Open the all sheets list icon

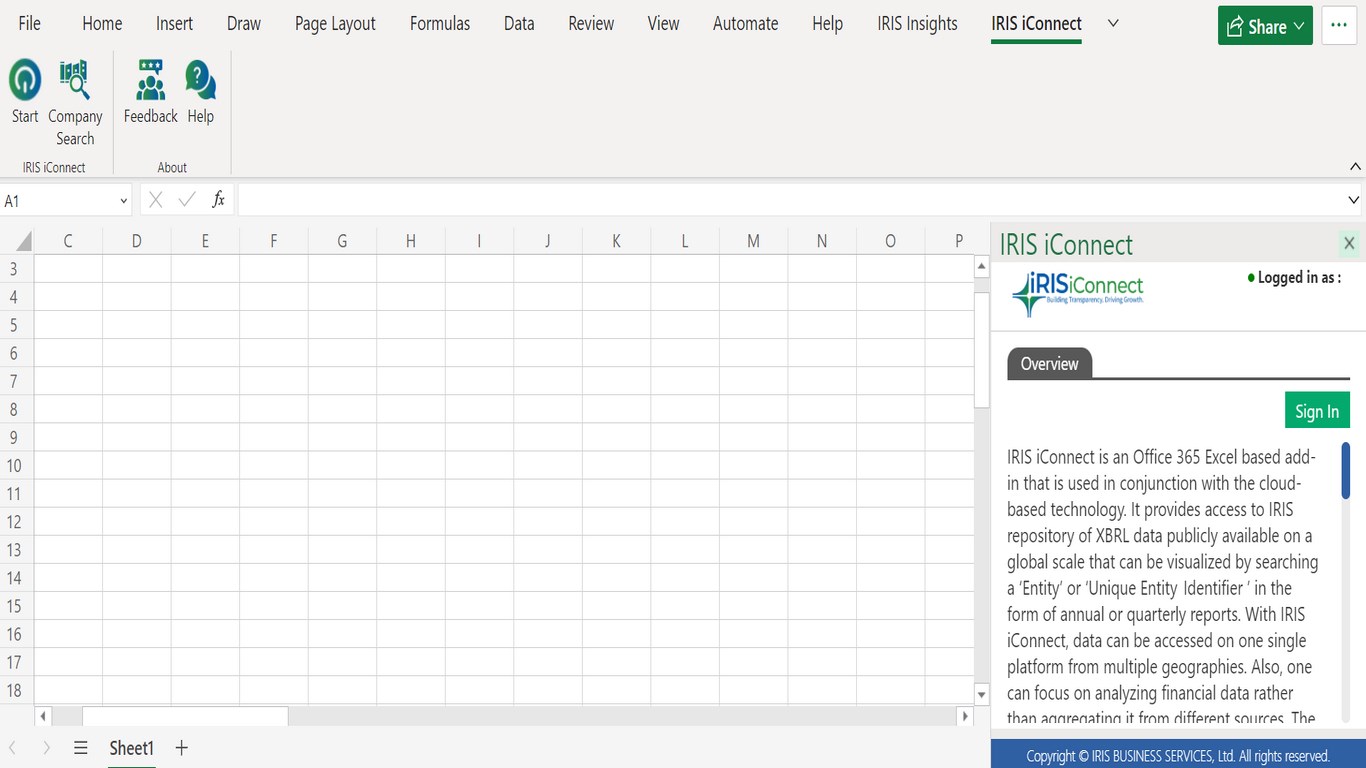click(81, 748)
